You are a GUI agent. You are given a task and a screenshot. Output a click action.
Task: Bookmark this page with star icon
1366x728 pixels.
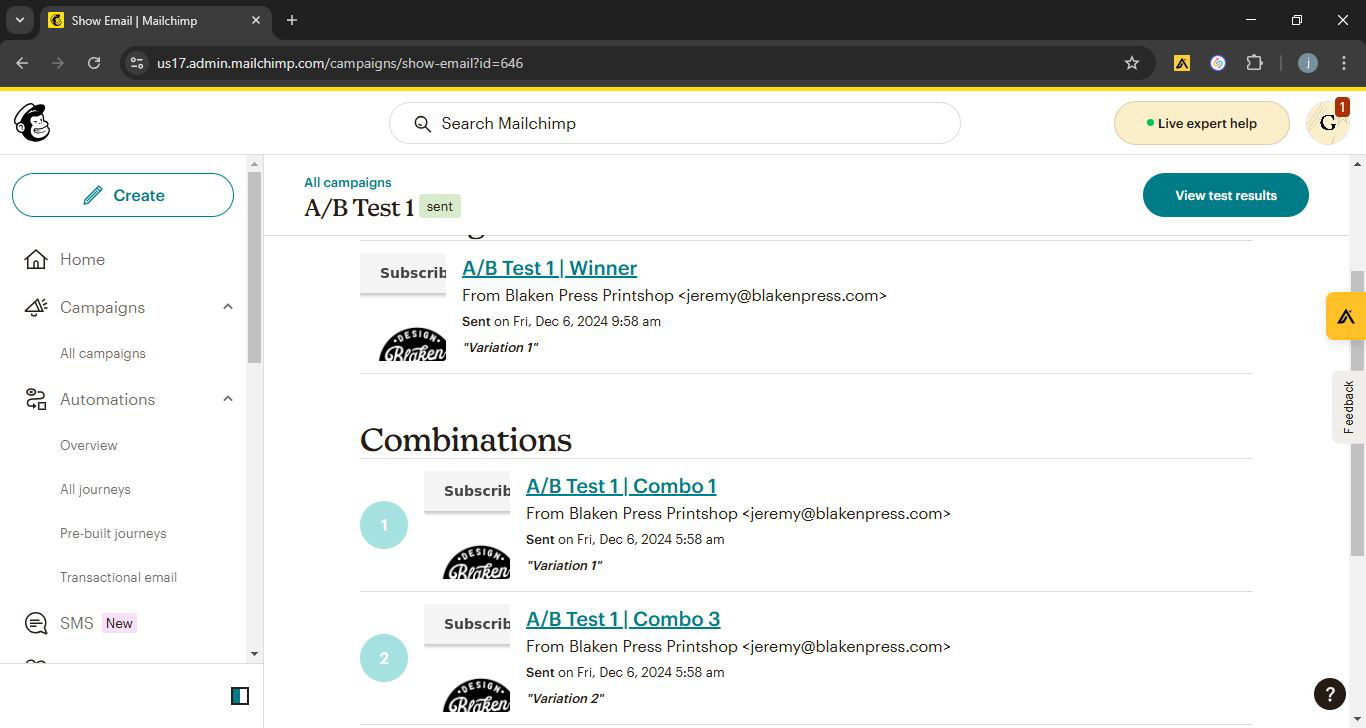(1132, 63)
